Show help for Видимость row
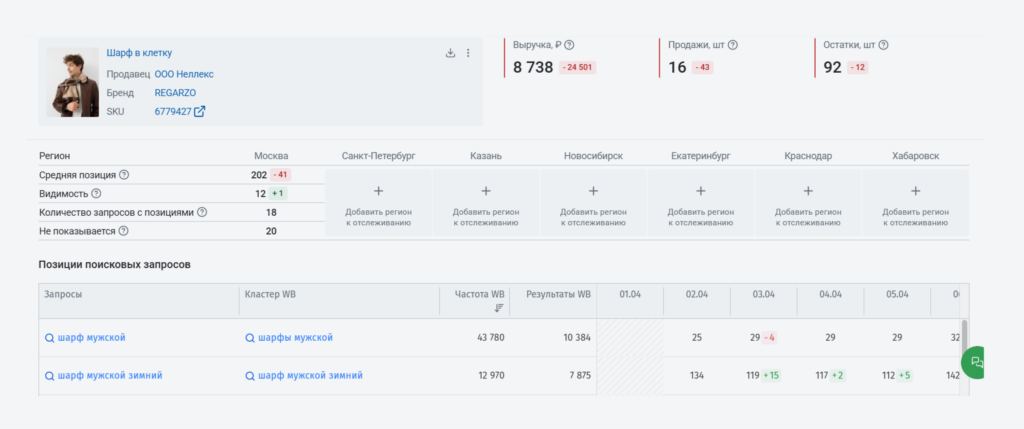1024x429 pixels. 96,194
